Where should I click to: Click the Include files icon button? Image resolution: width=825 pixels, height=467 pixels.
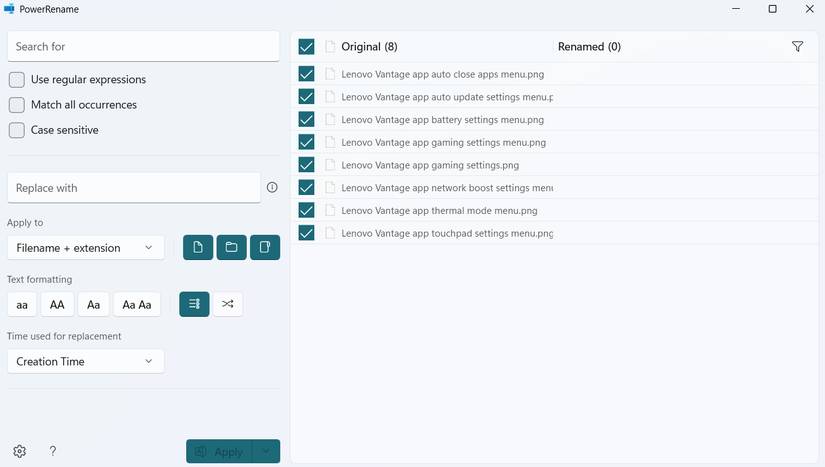click(198, 247)
